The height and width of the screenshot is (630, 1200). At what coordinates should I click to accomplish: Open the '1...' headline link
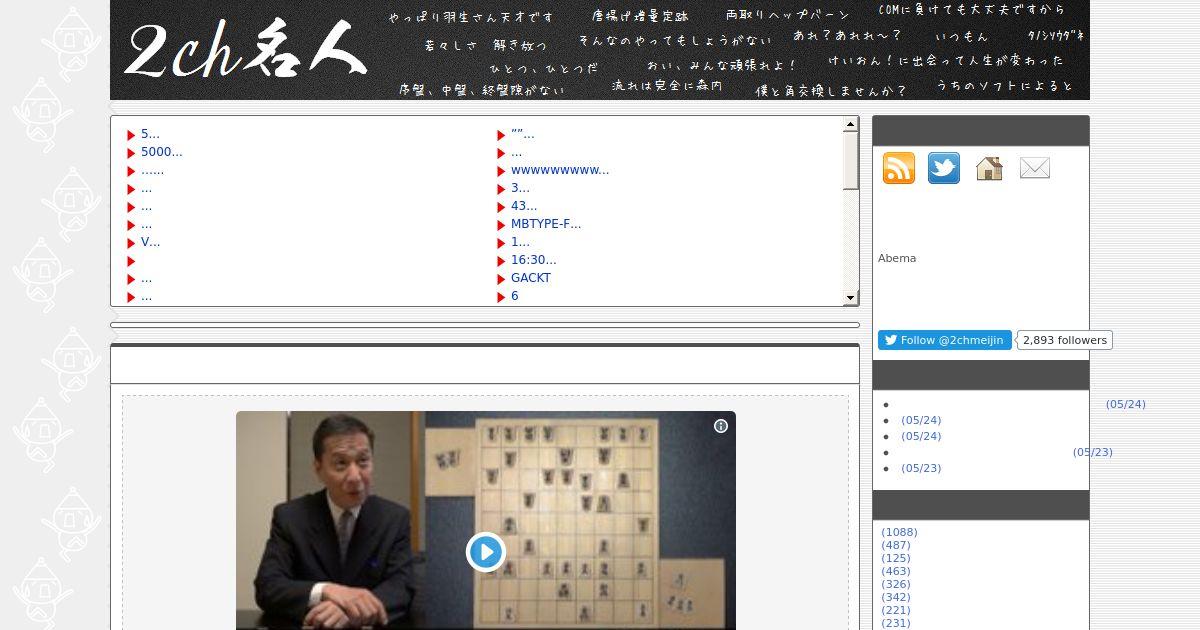(x=520, y=242)
